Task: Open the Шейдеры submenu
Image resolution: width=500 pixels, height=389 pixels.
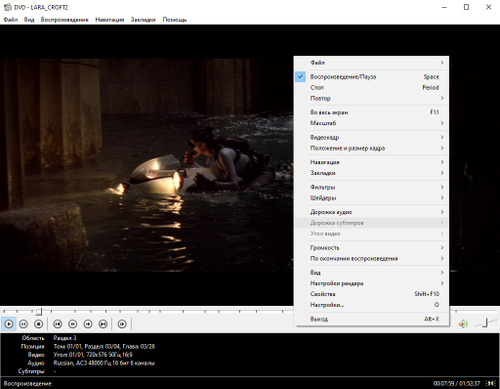Action: click(x=372, y=198)
